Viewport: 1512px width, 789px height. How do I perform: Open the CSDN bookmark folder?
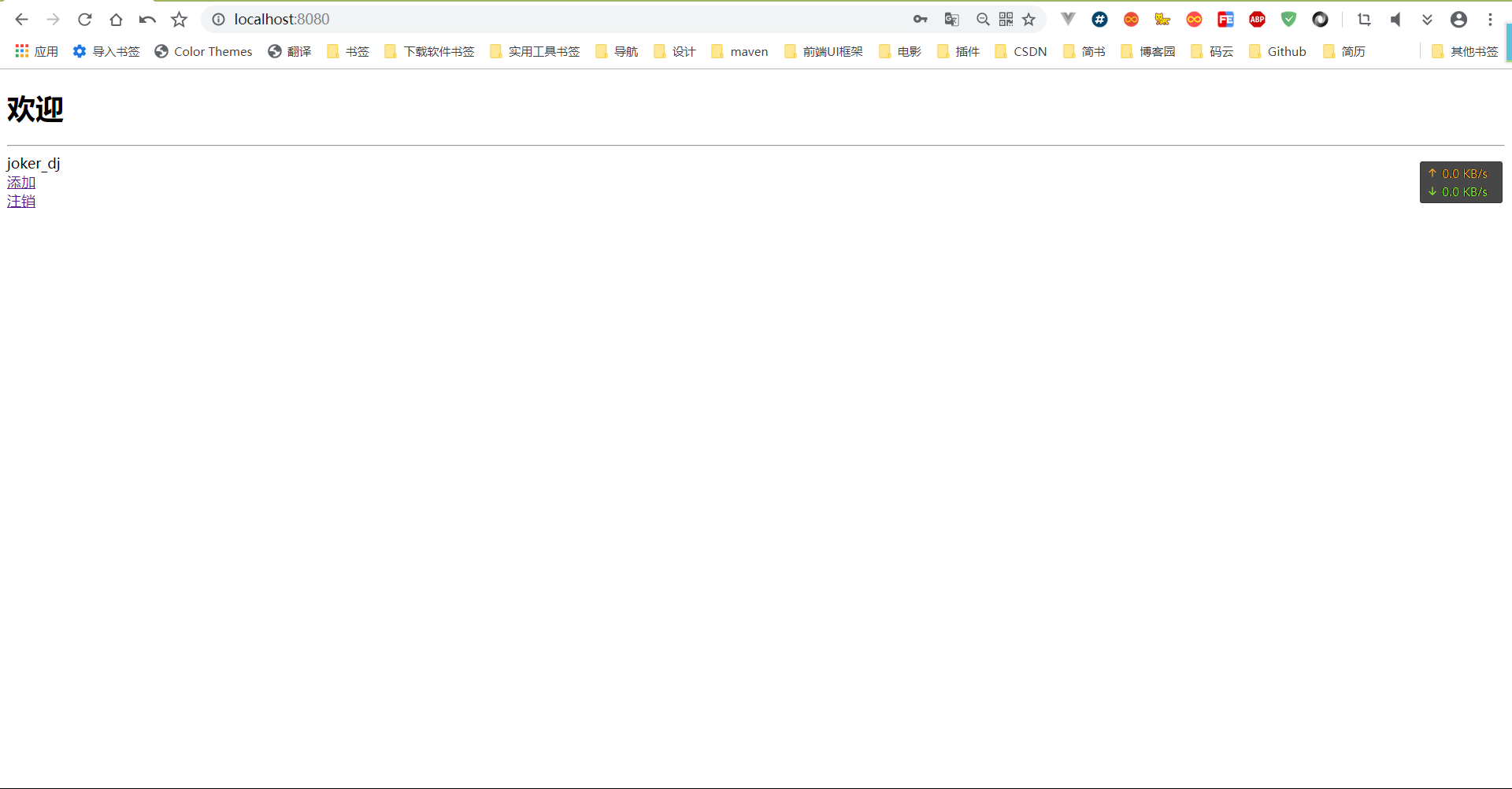tap(1021, 51)
